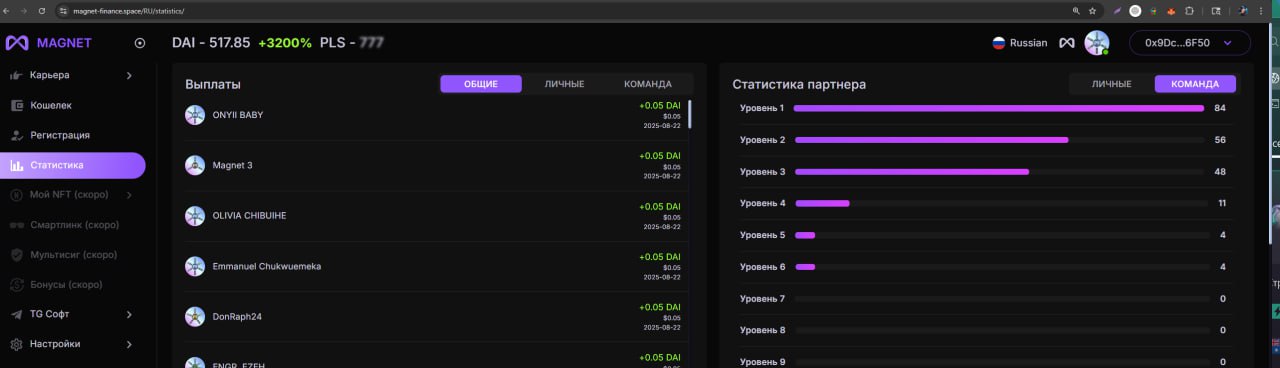1280x368 pixels.
Task: Expand the Настройки submenu
Action: tap(129, 344)
